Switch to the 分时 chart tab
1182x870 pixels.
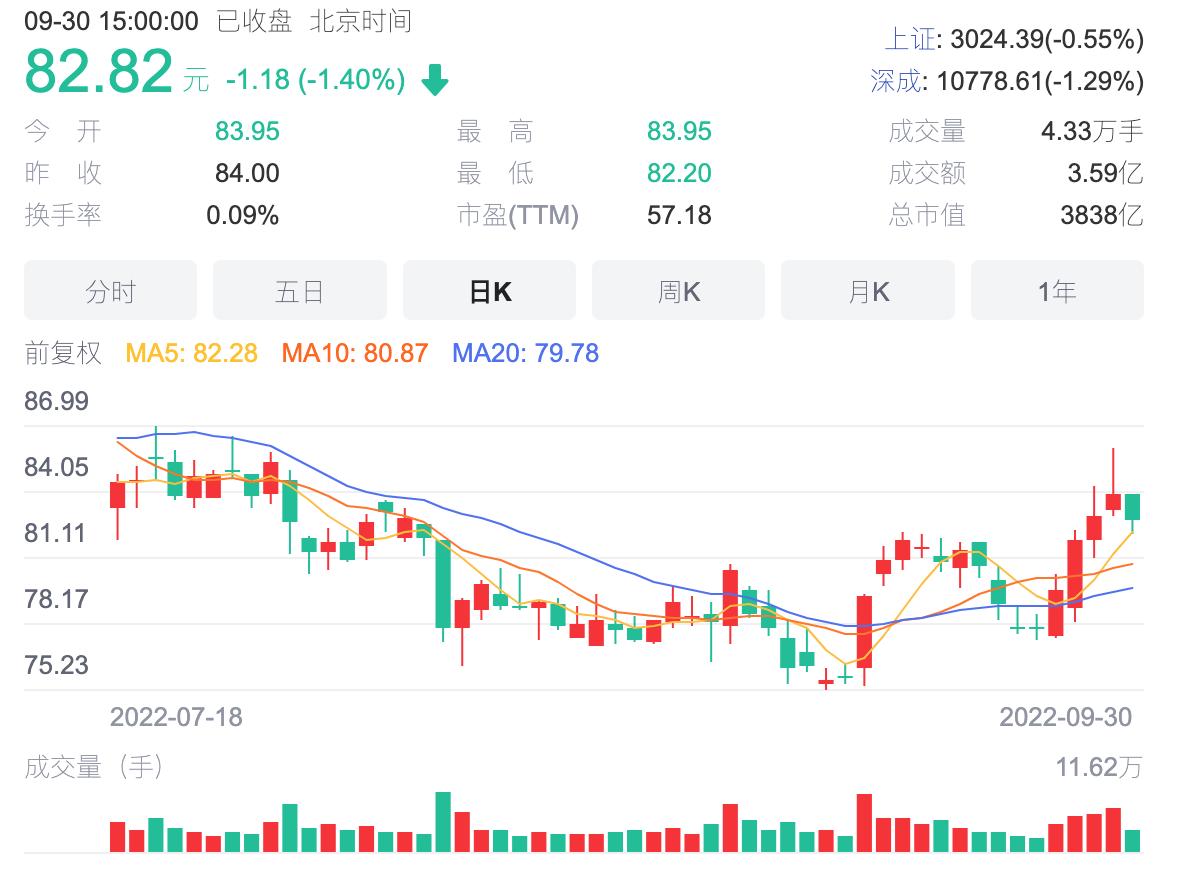(x=110, y=290)
